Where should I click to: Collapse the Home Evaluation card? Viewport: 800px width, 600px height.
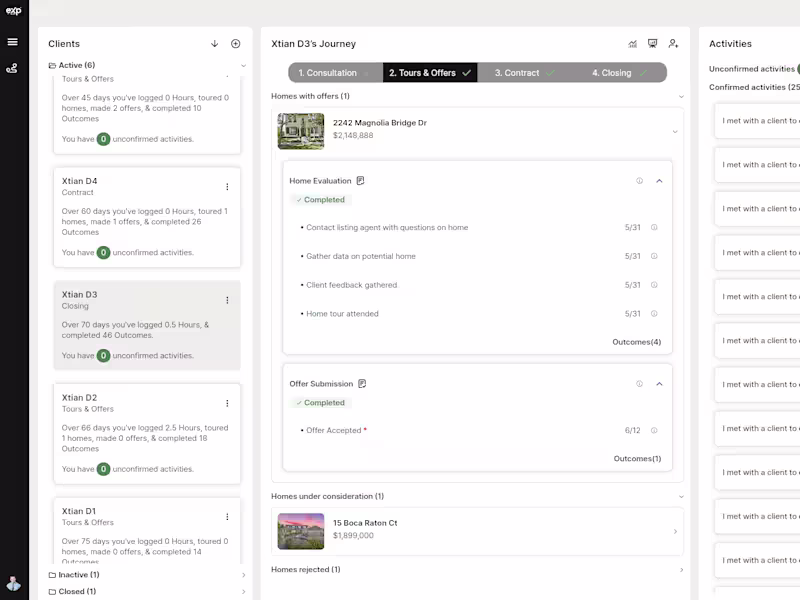(x=659, y=181)
